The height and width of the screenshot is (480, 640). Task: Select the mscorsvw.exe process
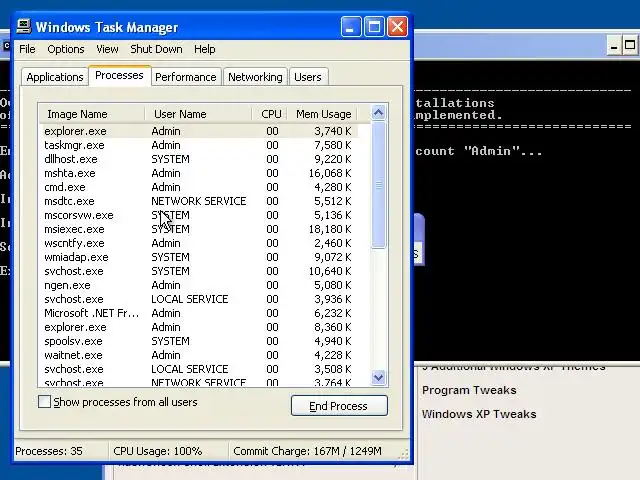coord(199,215)
